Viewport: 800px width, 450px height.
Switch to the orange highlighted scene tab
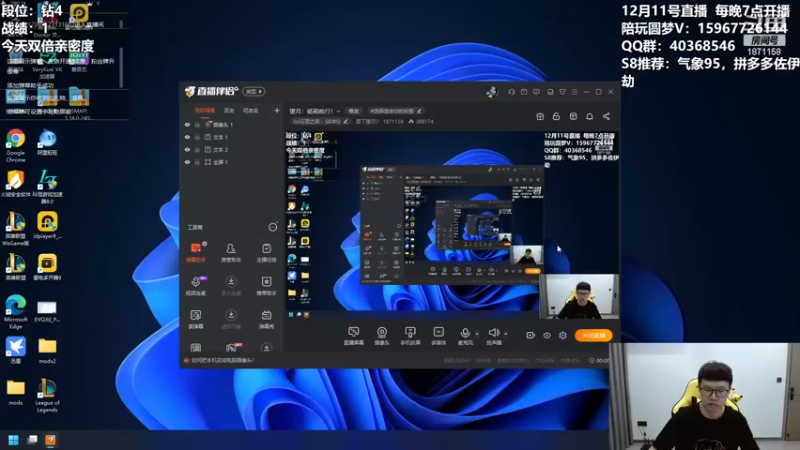coord(205,111)
